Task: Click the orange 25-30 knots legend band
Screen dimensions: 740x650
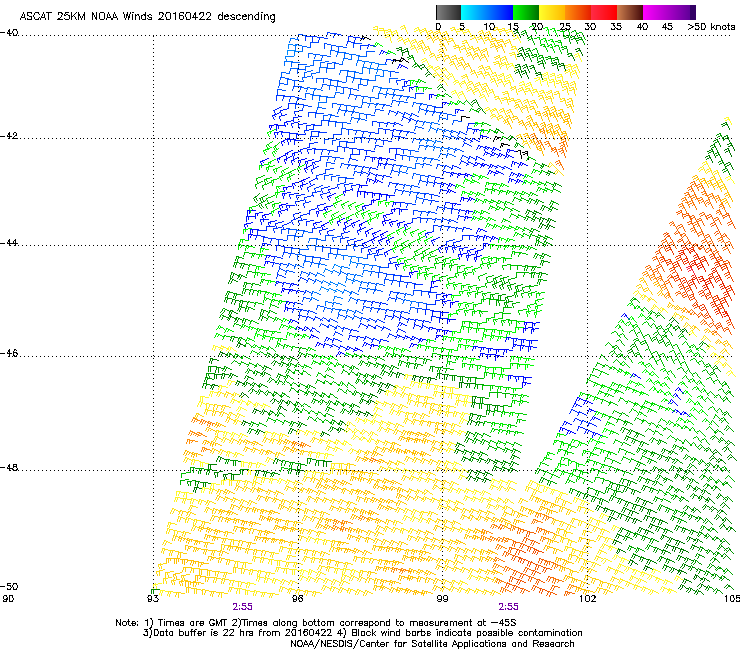Action: tap(578, 12)
